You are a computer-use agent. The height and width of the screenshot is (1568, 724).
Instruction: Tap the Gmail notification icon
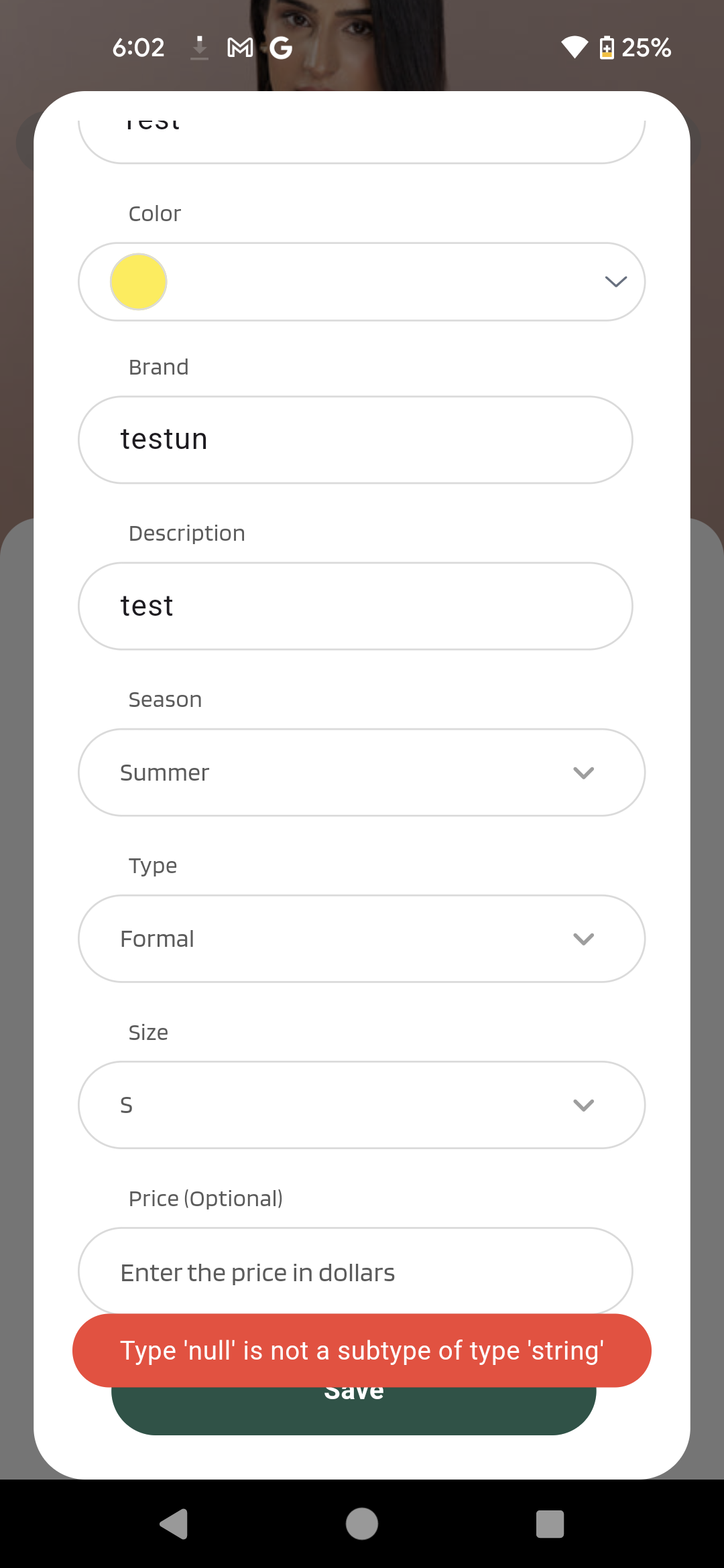tap(240, 48)
